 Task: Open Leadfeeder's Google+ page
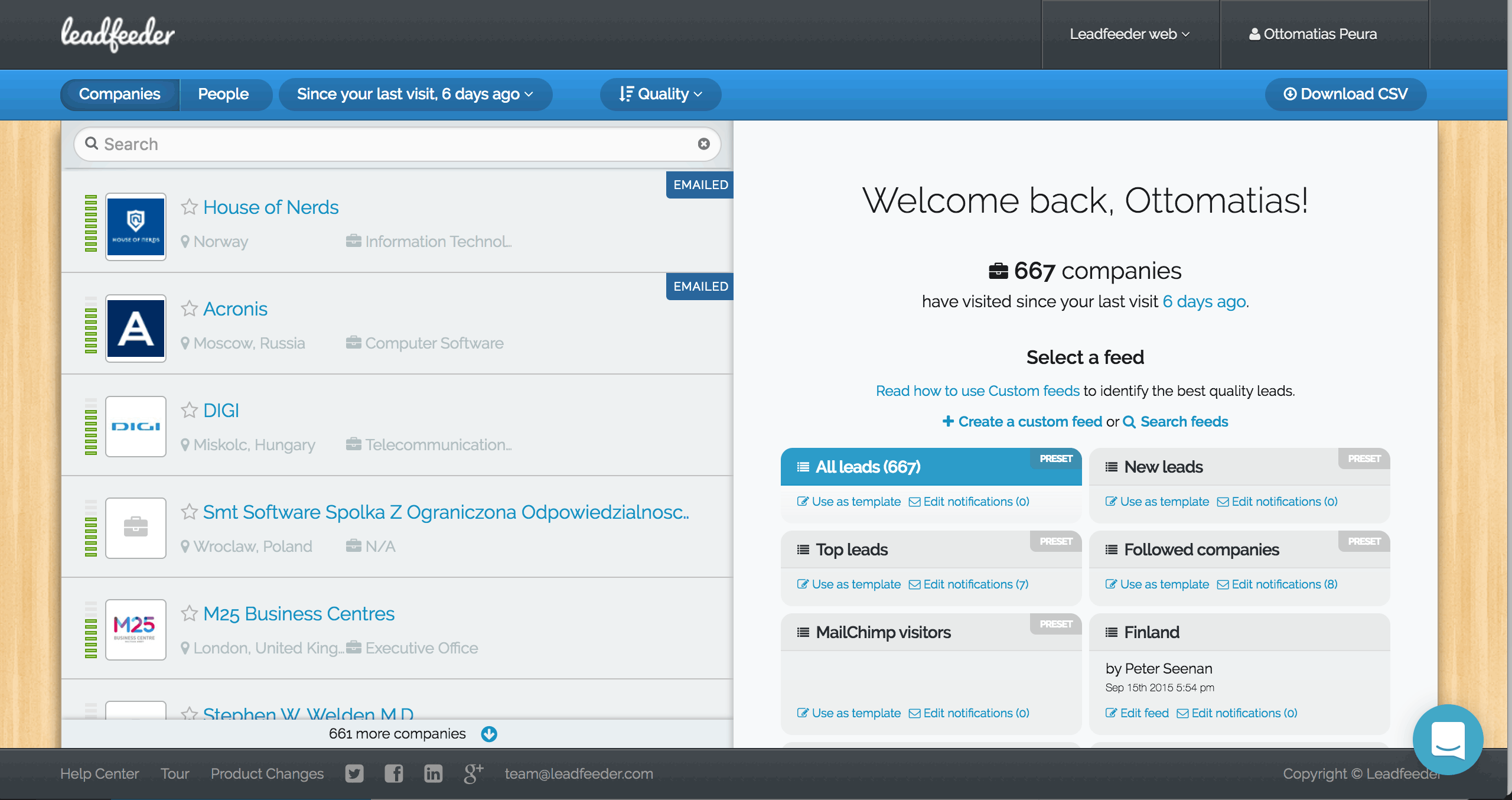[x=472, y=772]
